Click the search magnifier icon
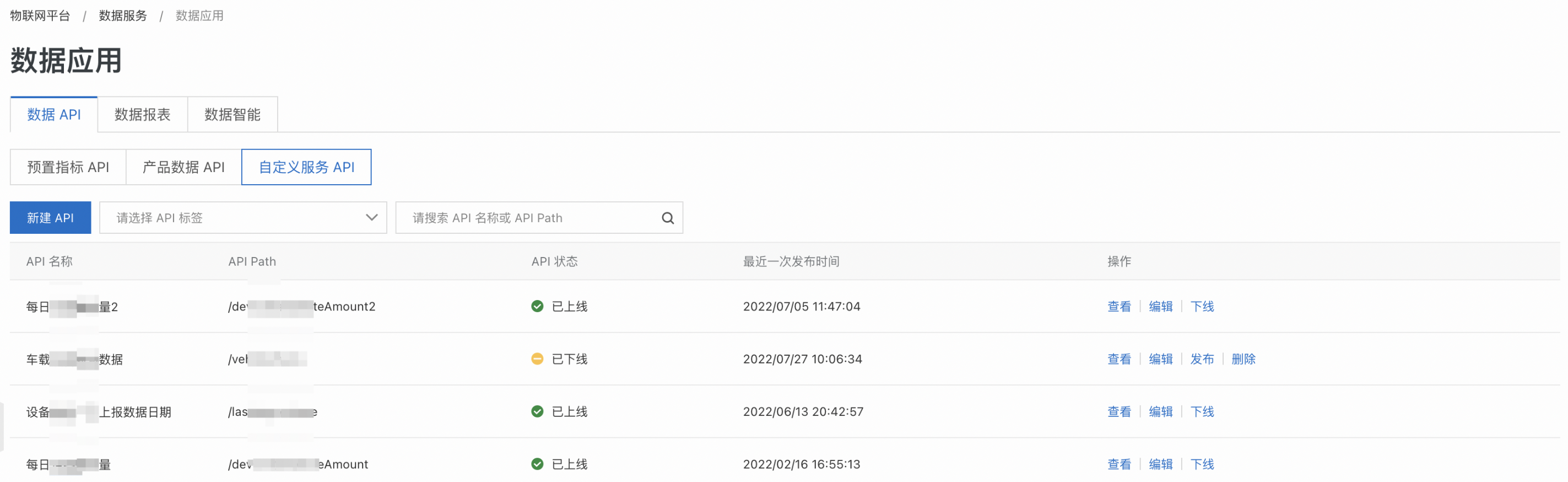The image size is (1568, 482). [668, 218]
